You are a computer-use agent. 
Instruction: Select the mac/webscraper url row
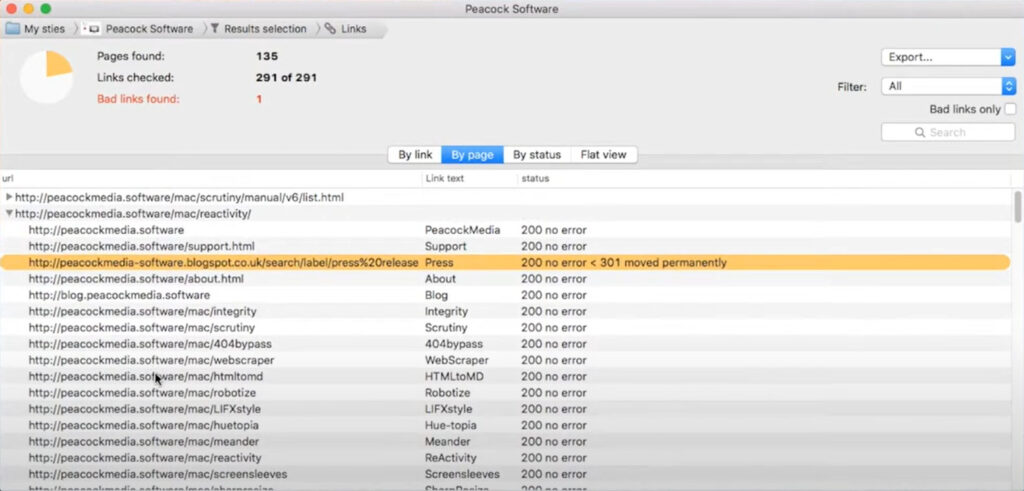click(x=505, y=360)
